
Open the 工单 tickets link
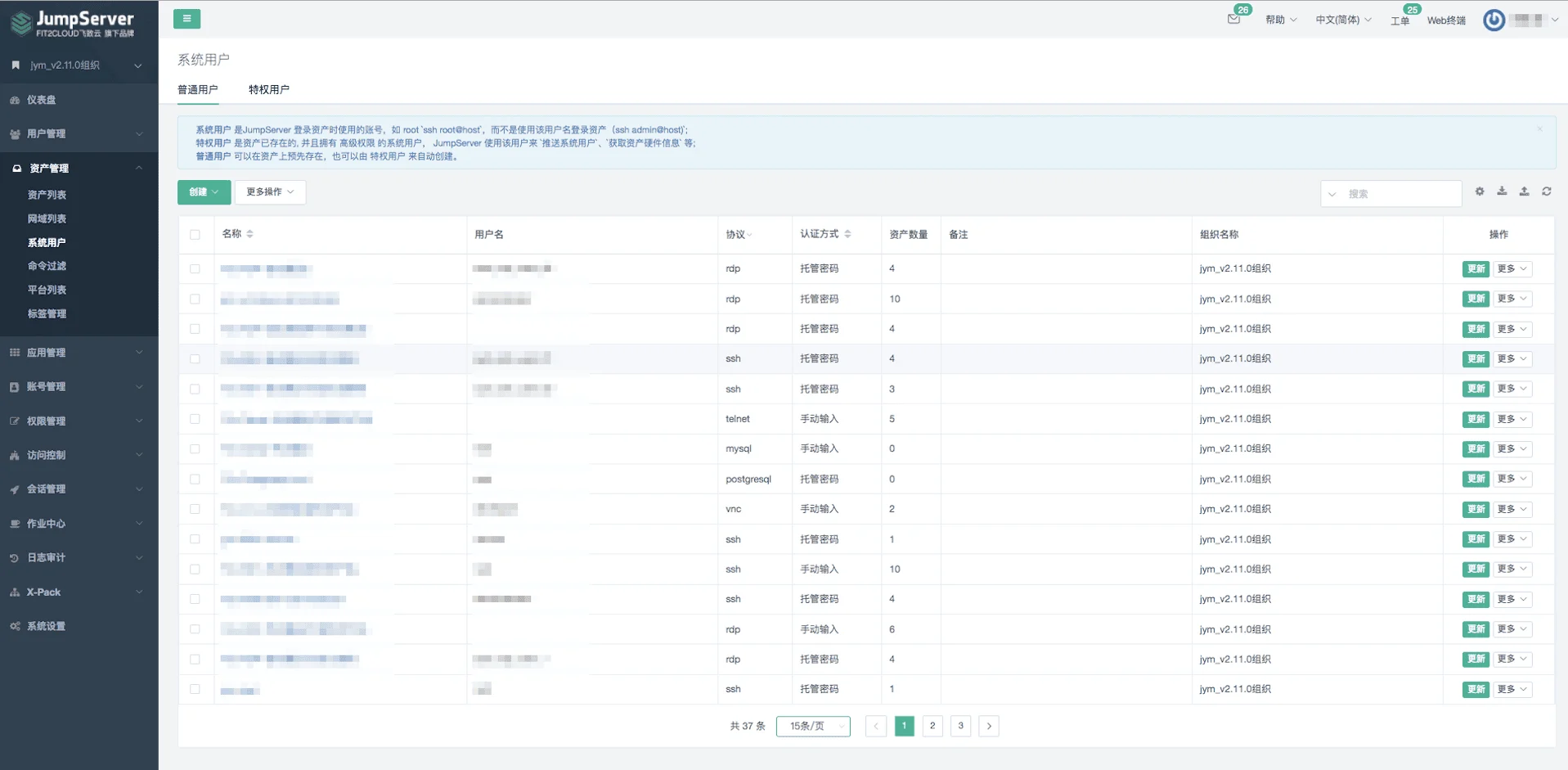1400,20
